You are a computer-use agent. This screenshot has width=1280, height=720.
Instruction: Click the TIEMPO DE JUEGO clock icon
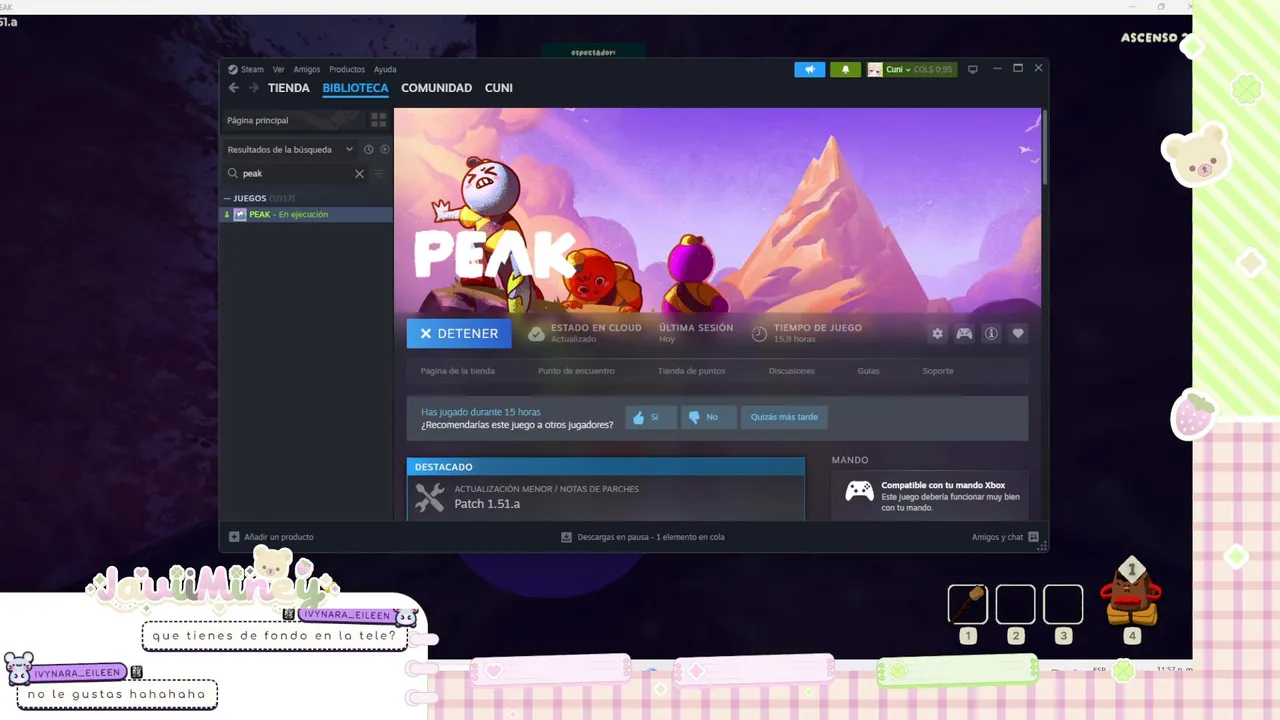pos(760,334)
